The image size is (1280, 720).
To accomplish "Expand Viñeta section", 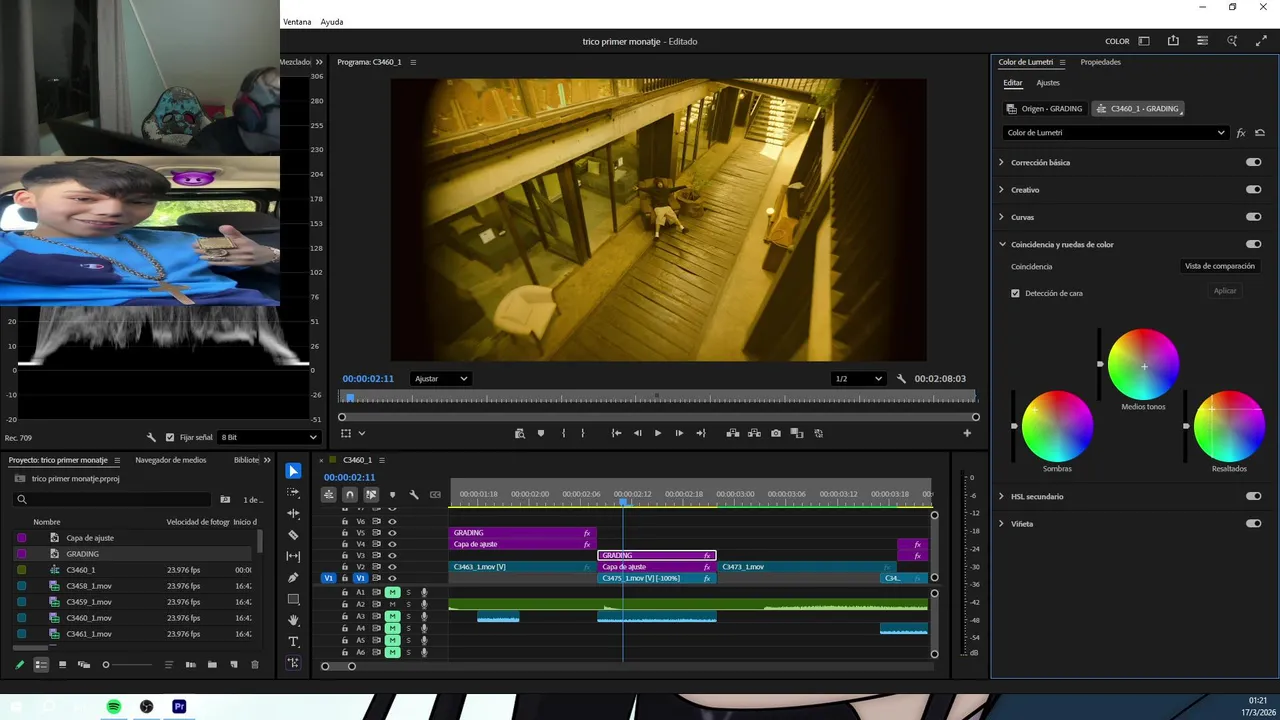I will [1001, 523].
